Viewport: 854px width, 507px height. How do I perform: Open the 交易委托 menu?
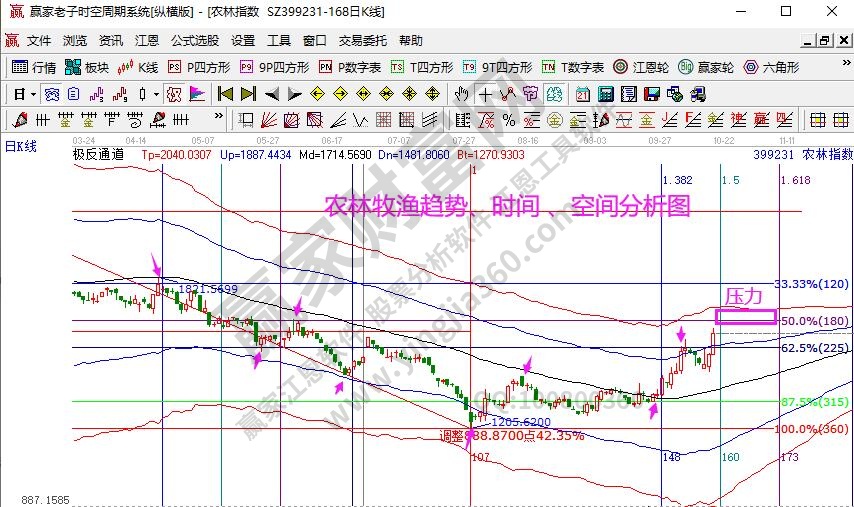[362, 41]
